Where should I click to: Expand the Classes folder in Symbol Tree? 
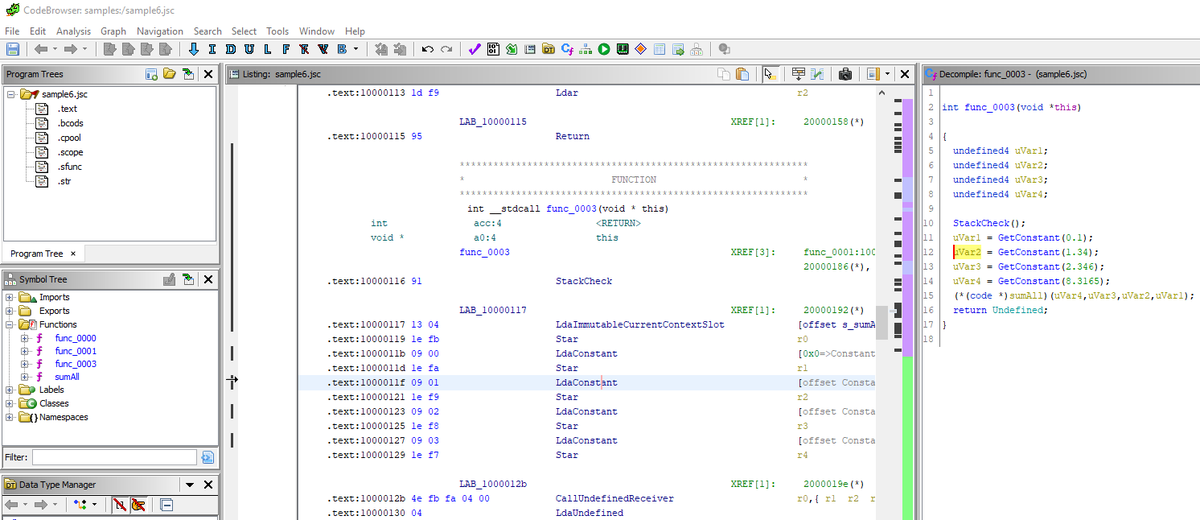tap(11, 404)
